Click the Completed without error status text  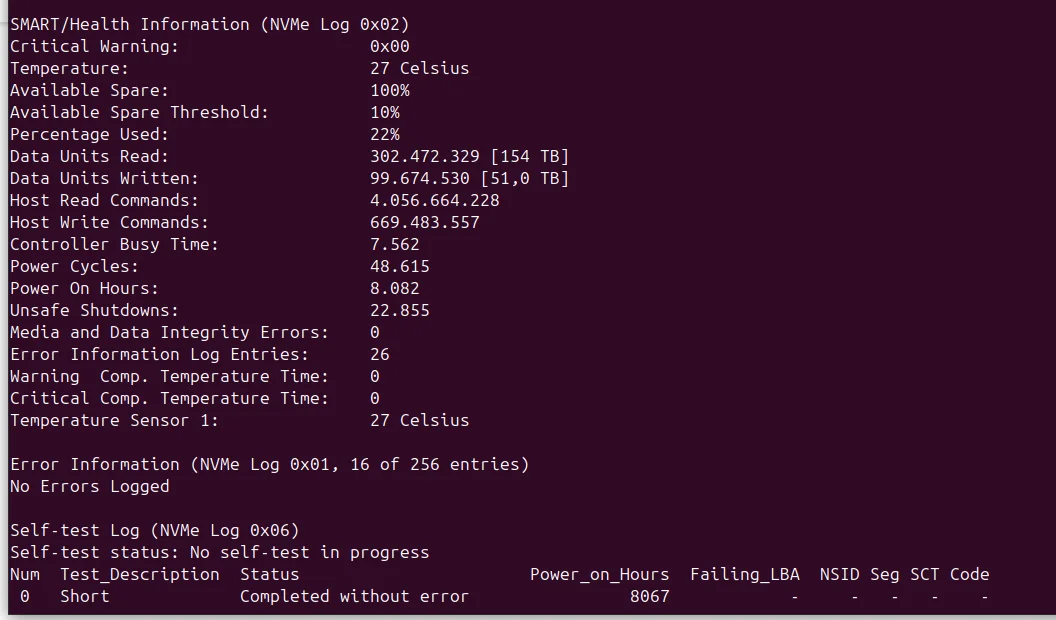pos(354,596)
